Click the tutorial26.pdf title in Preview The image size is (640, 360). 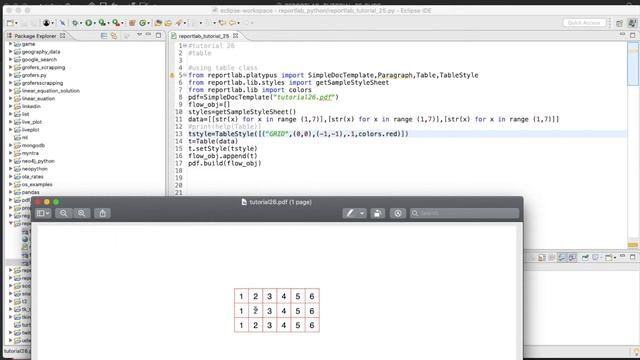(280, 202)
